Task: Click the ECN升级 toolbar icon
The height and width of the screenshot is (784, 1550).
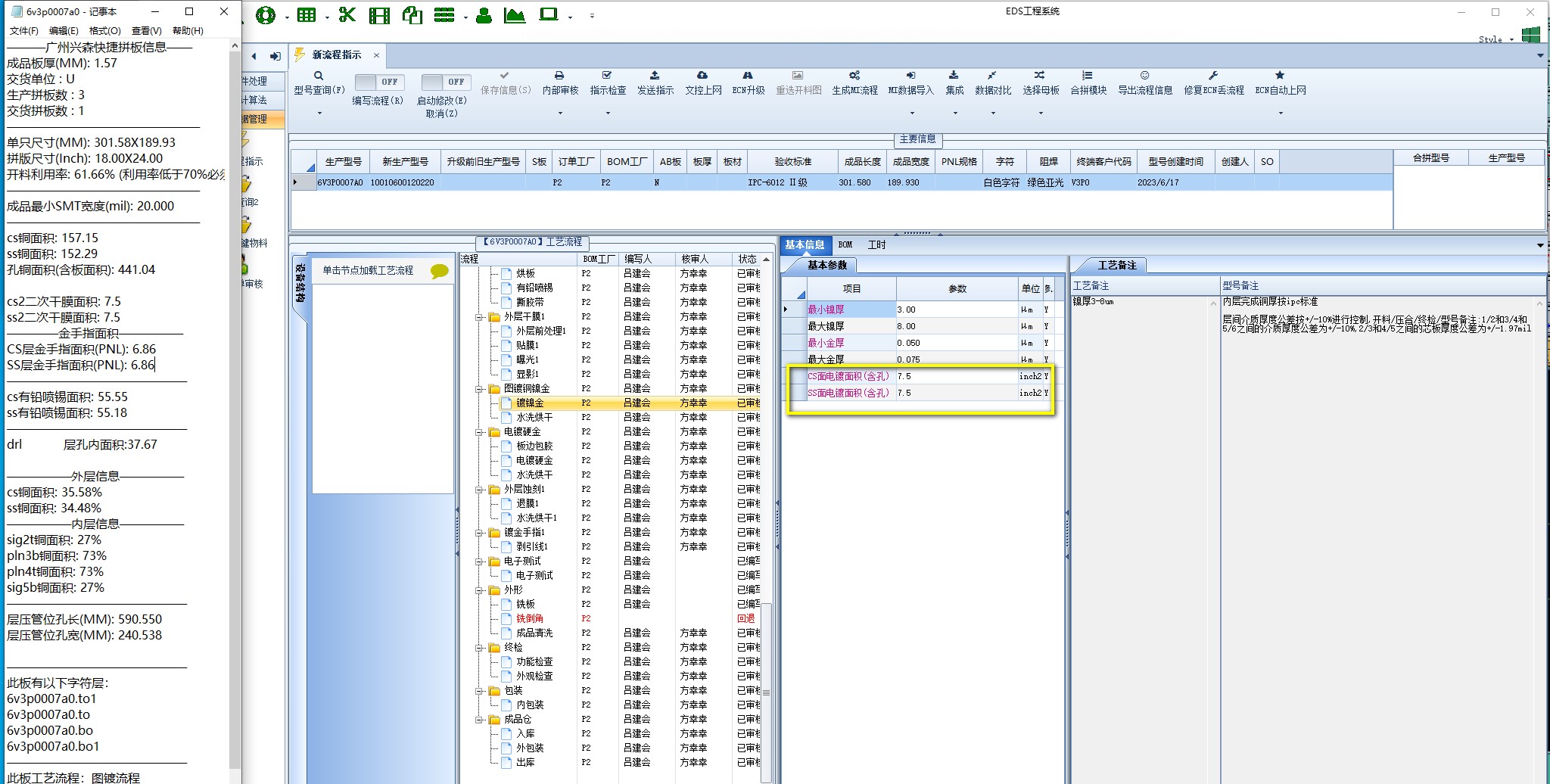Action: coord(748,76)
